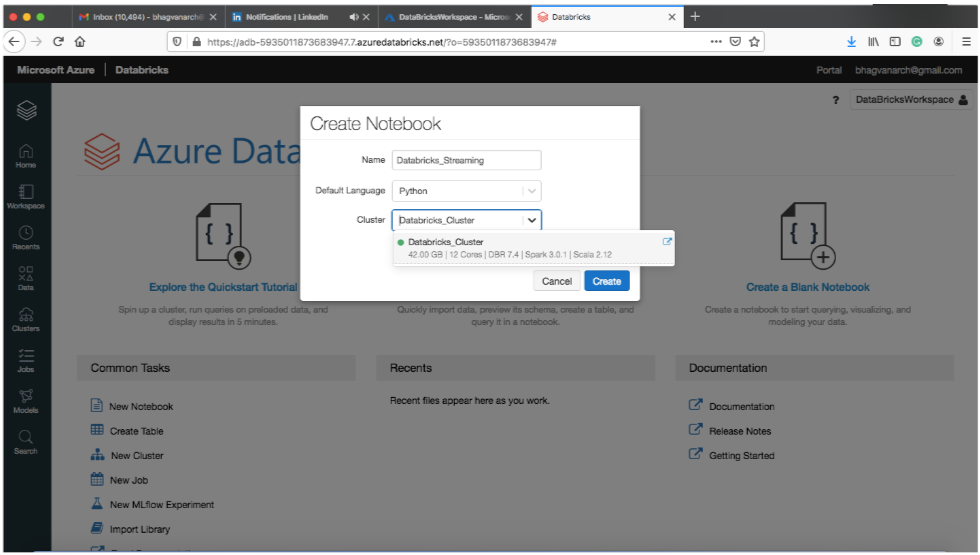Open Recents in the left sidebar
Viewport: 980px width, 555px height.
pyautogui.click(x=26, y=238)
